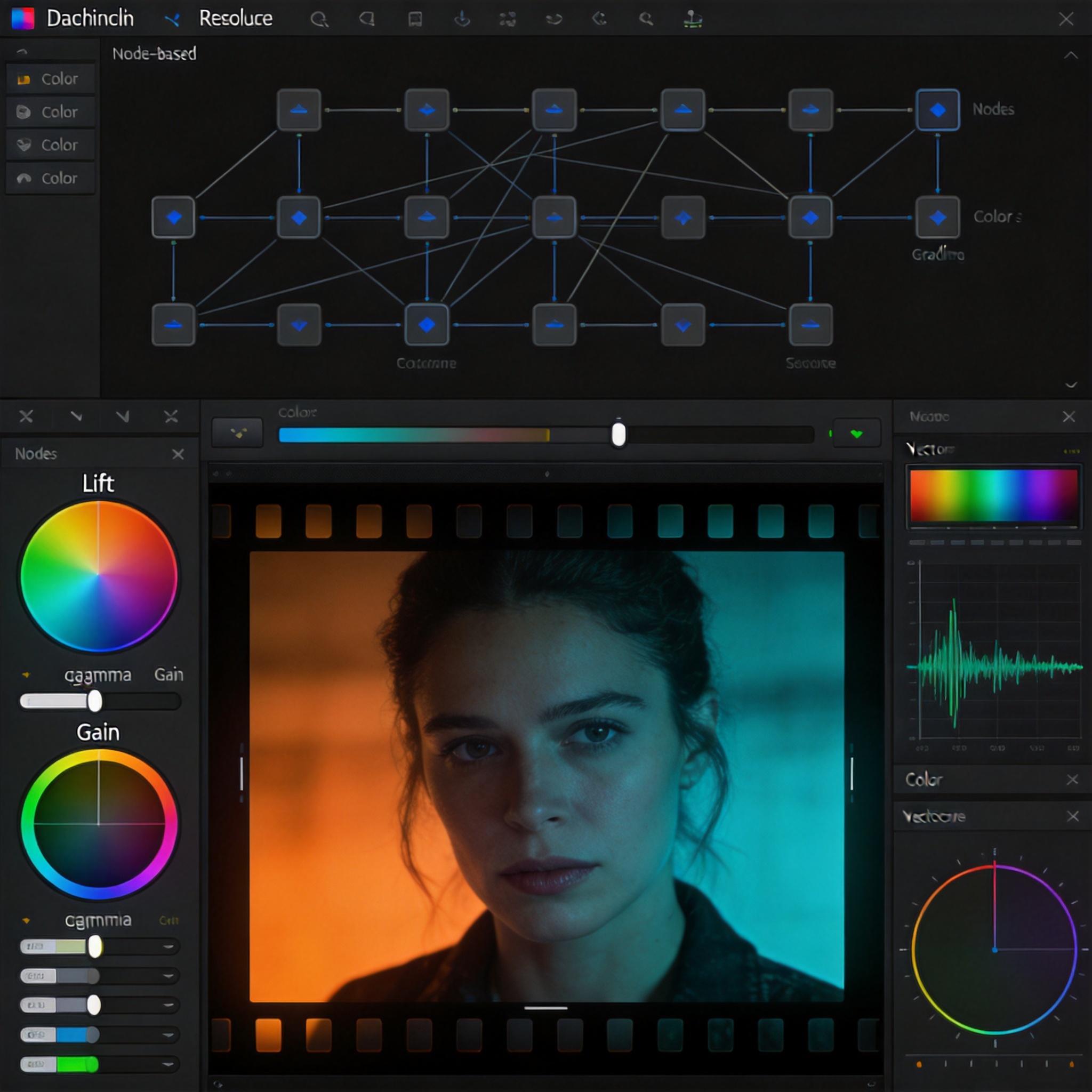This screenshot has height=1092, width=1092.
Task: Click the slider handle below the Lift wheel
Action: point(95,701)
